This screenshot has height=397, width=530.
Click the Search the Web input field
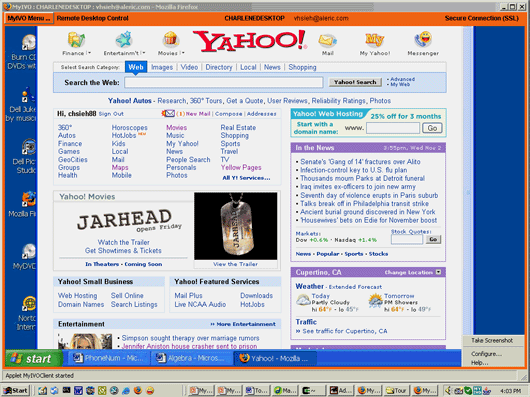click(x=223, y=82)
